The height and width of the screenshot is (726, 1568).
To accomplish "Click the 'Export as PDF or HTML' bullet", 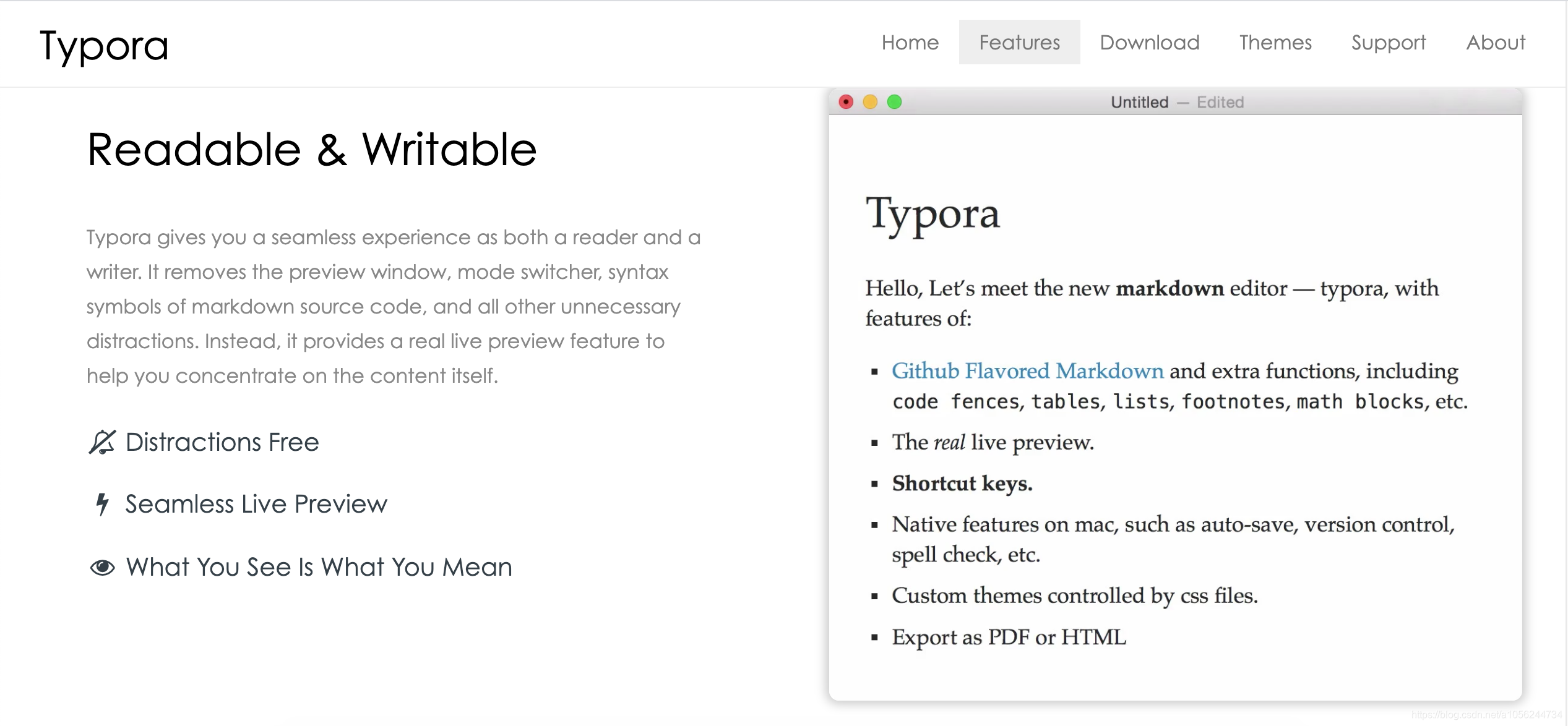I will (x=1009, y=637).
